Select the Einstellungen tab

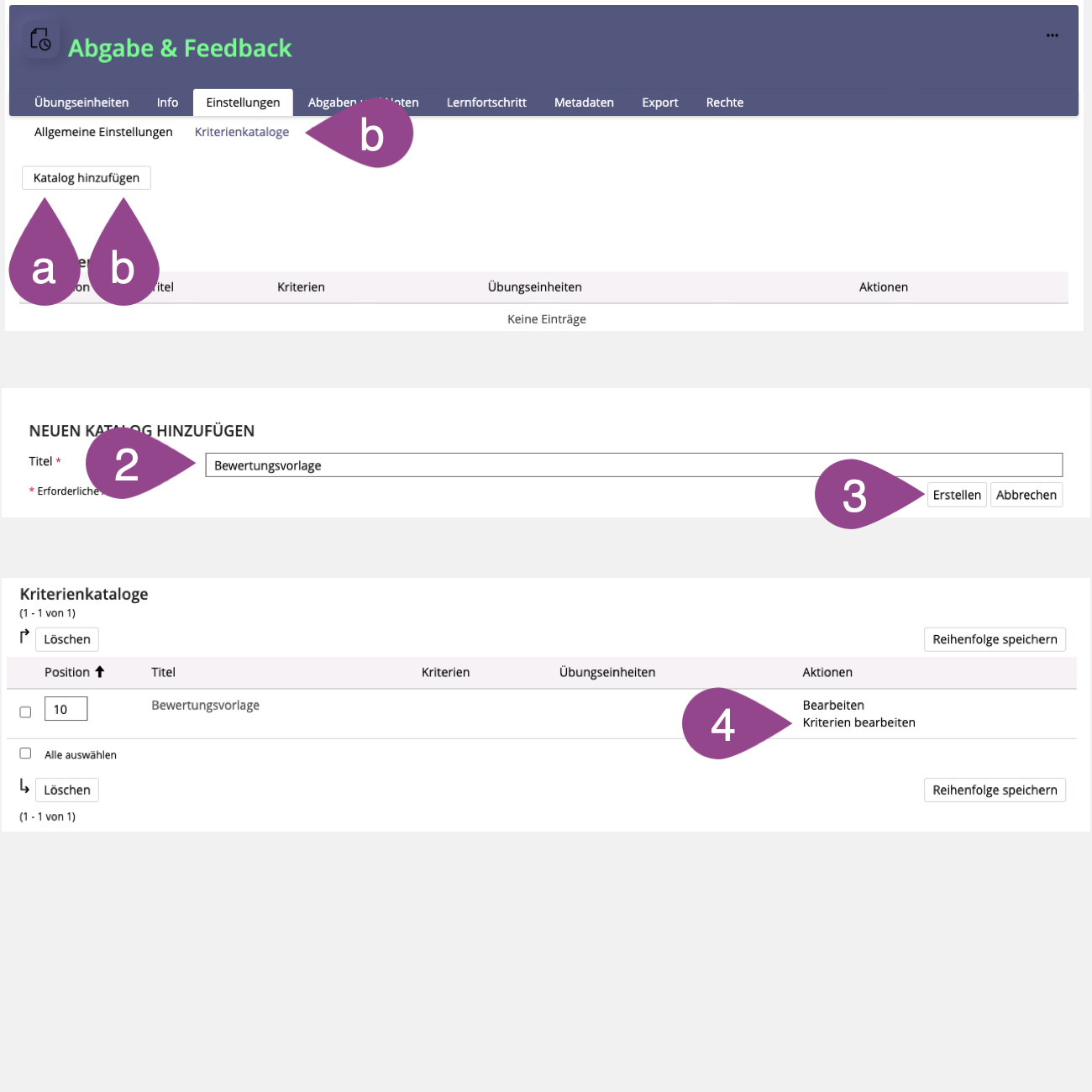tap(243, 102)
